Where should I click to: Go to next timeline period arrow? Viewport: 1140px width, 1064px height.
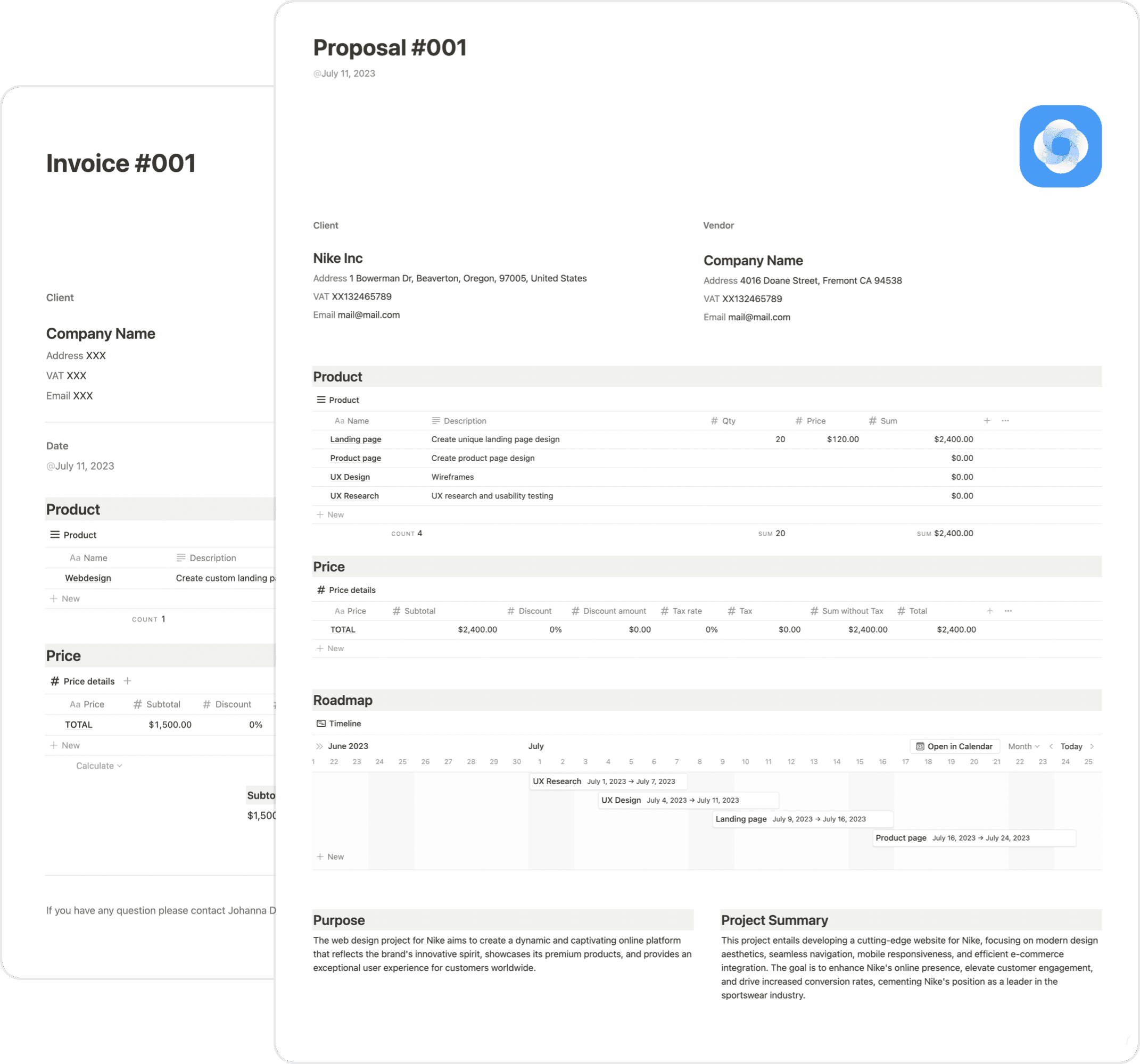[1092, 746]
